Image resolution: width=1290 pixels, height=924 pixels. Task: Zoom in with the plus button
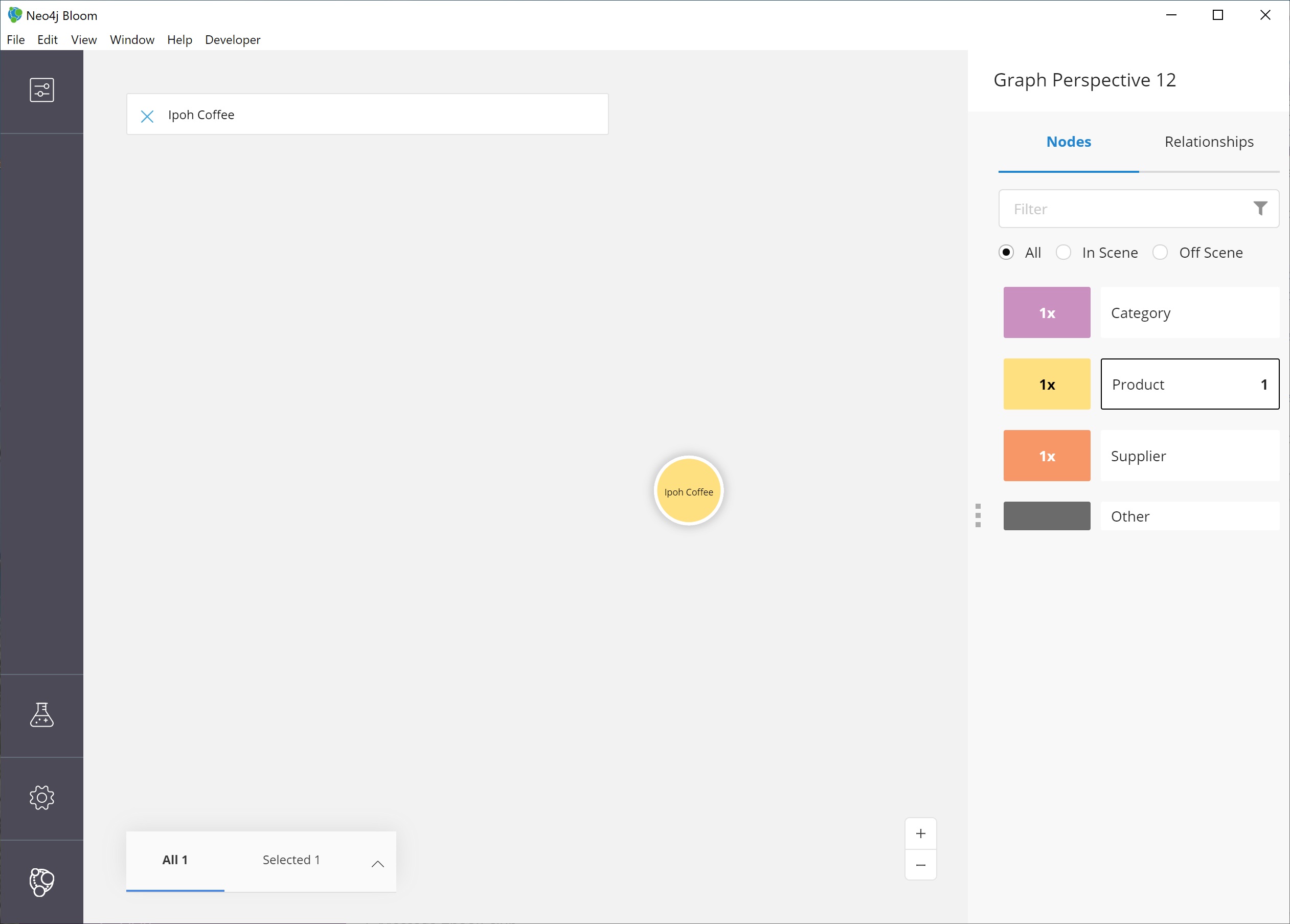pyautogui.click(x=921, y=833)
